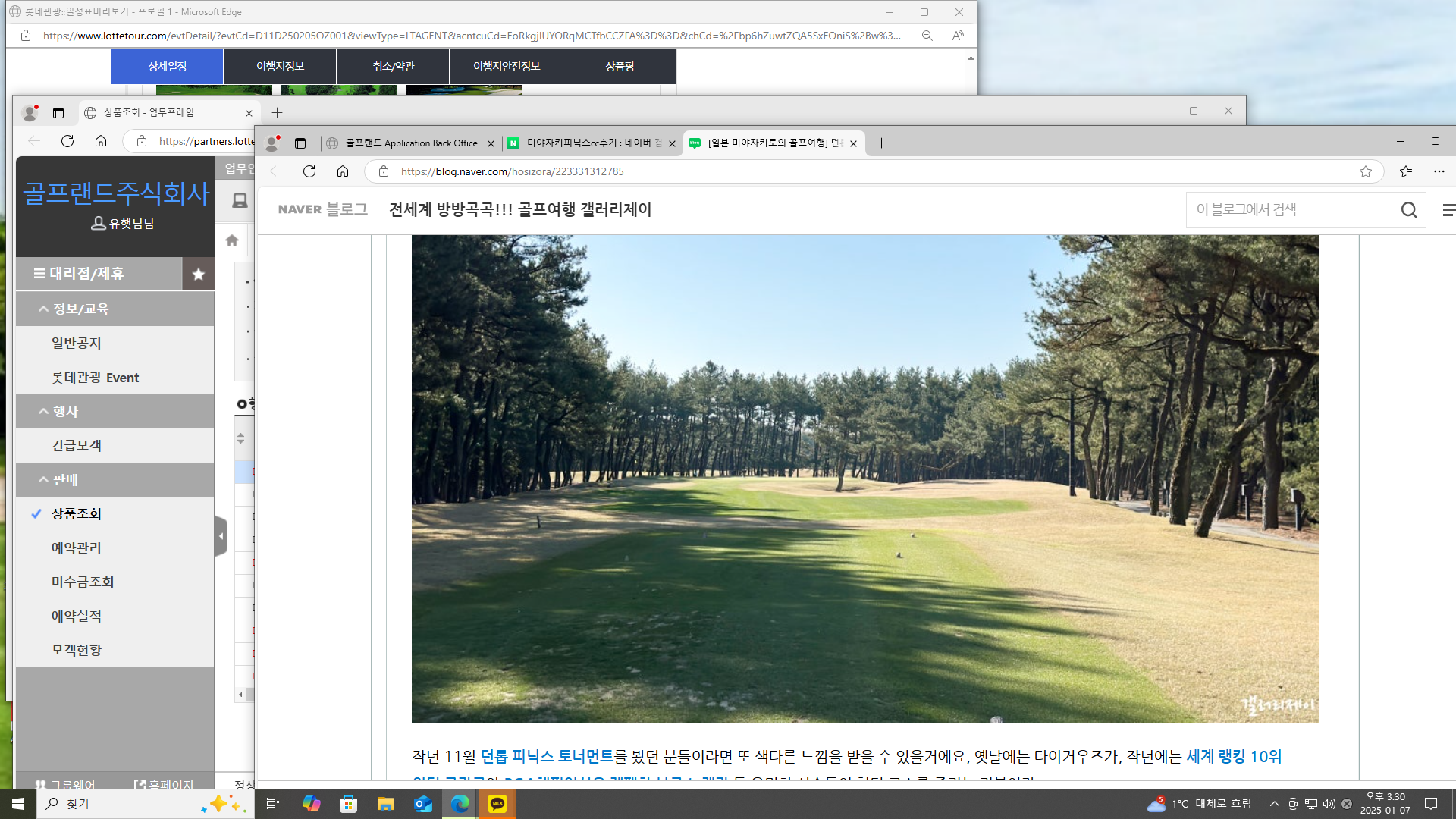This screenshot has width=1456, height=819.
Task: Open 롯데관광 Event in sidebar
Action: 115,377
